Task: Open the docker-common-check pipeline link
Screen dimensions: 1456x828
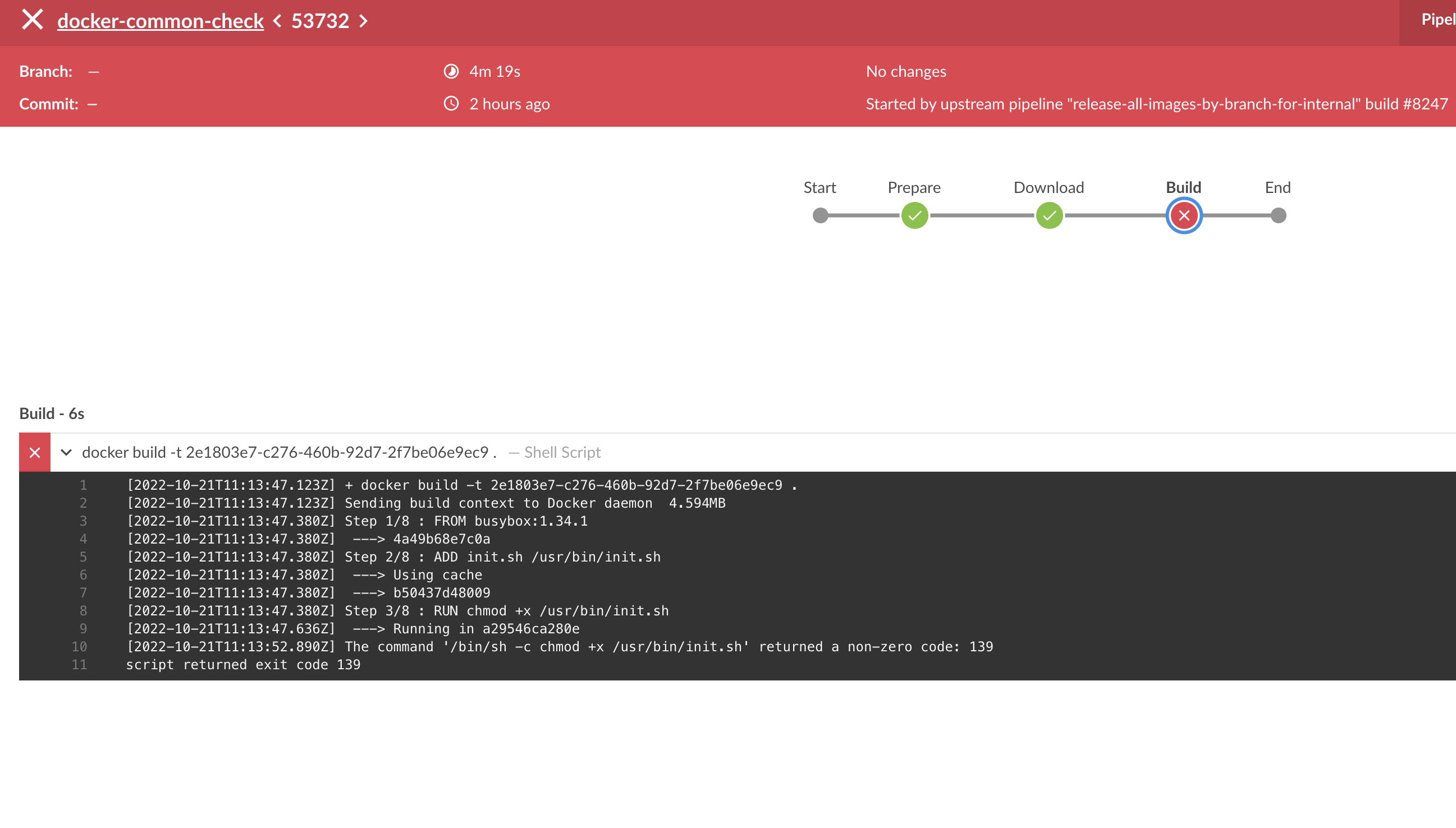Action: pyautogui.click(x=161, y=20)
